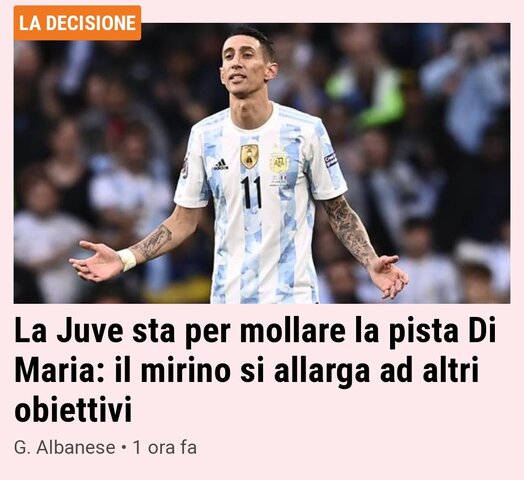Screen dimensions: 524x480
Task: Click the word obiettivi in the headline
Action: (x=73, y=409)
